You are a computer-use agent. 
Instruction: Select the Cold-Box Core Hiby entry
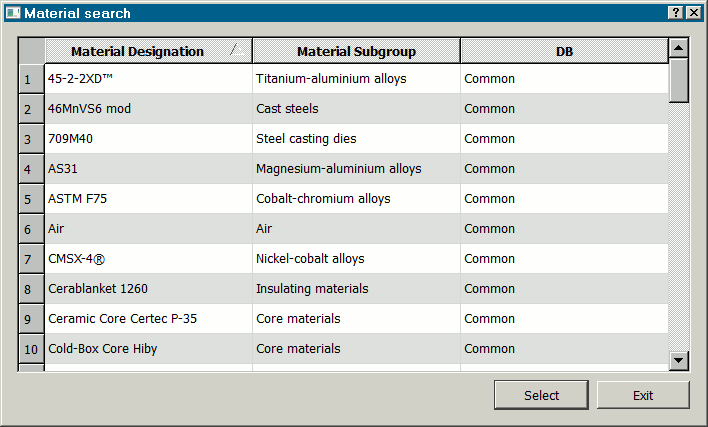pyautogui.click(x=102, y=349)
